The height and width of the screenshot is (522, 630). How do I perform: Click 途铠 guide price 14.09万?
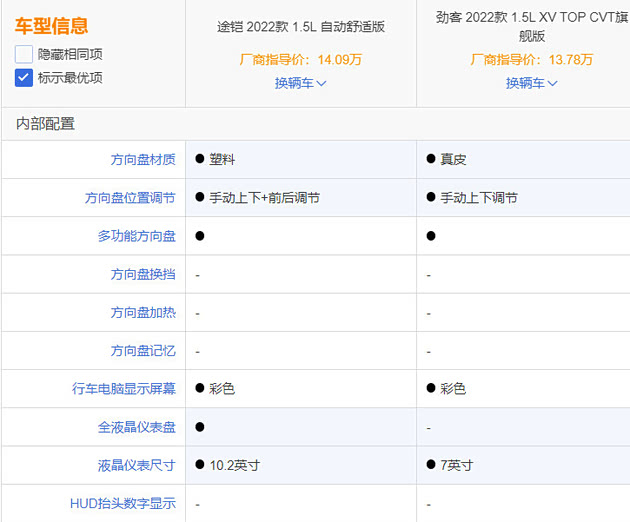pyautogui.click(x=301, y=60)
